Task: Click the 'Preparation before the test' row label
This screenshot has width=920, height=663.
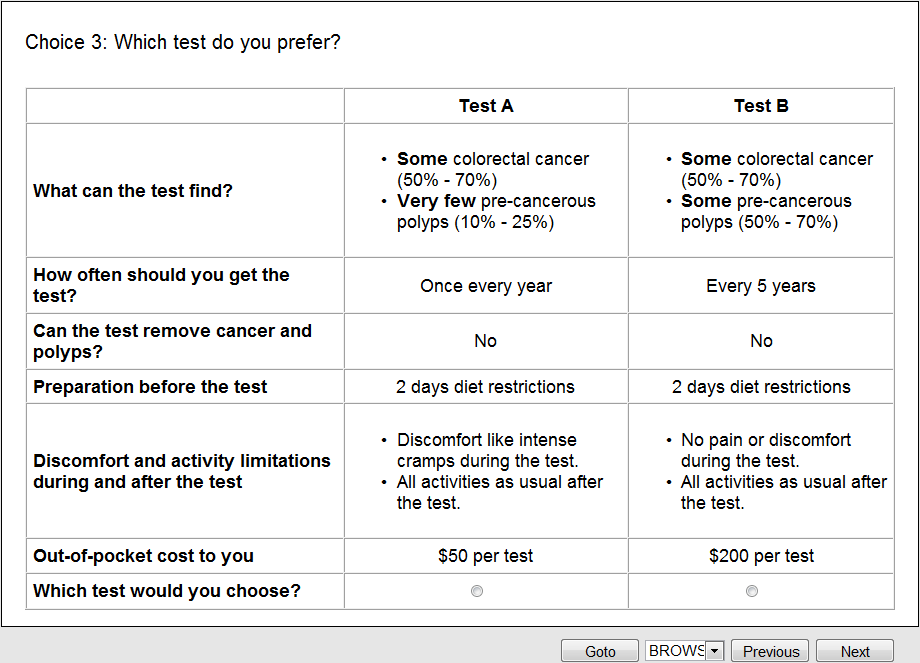Action: 151,387
